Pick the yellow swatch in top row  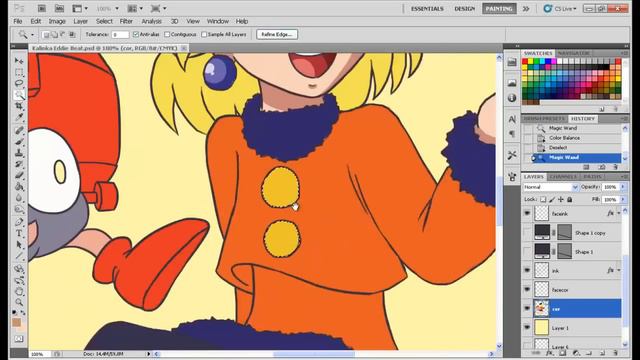click(x=531, y=62)
